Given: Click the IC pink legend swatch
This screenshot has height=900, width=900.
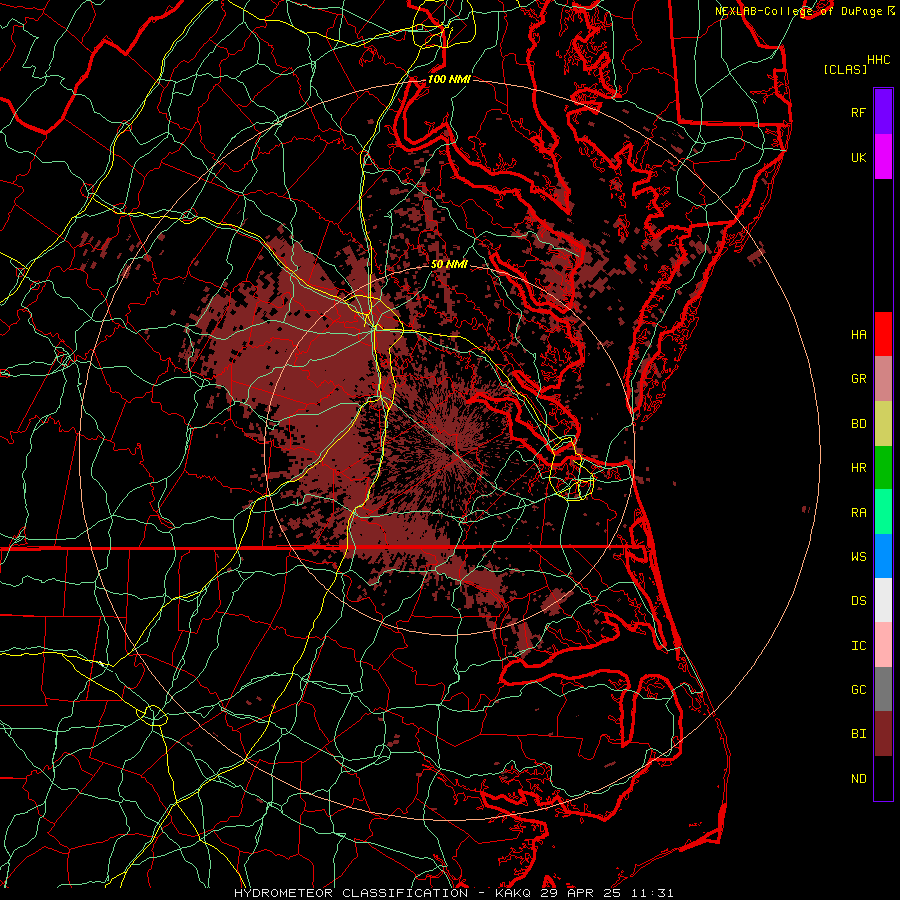Looking at the screenshot, I should tap(883, 645).
